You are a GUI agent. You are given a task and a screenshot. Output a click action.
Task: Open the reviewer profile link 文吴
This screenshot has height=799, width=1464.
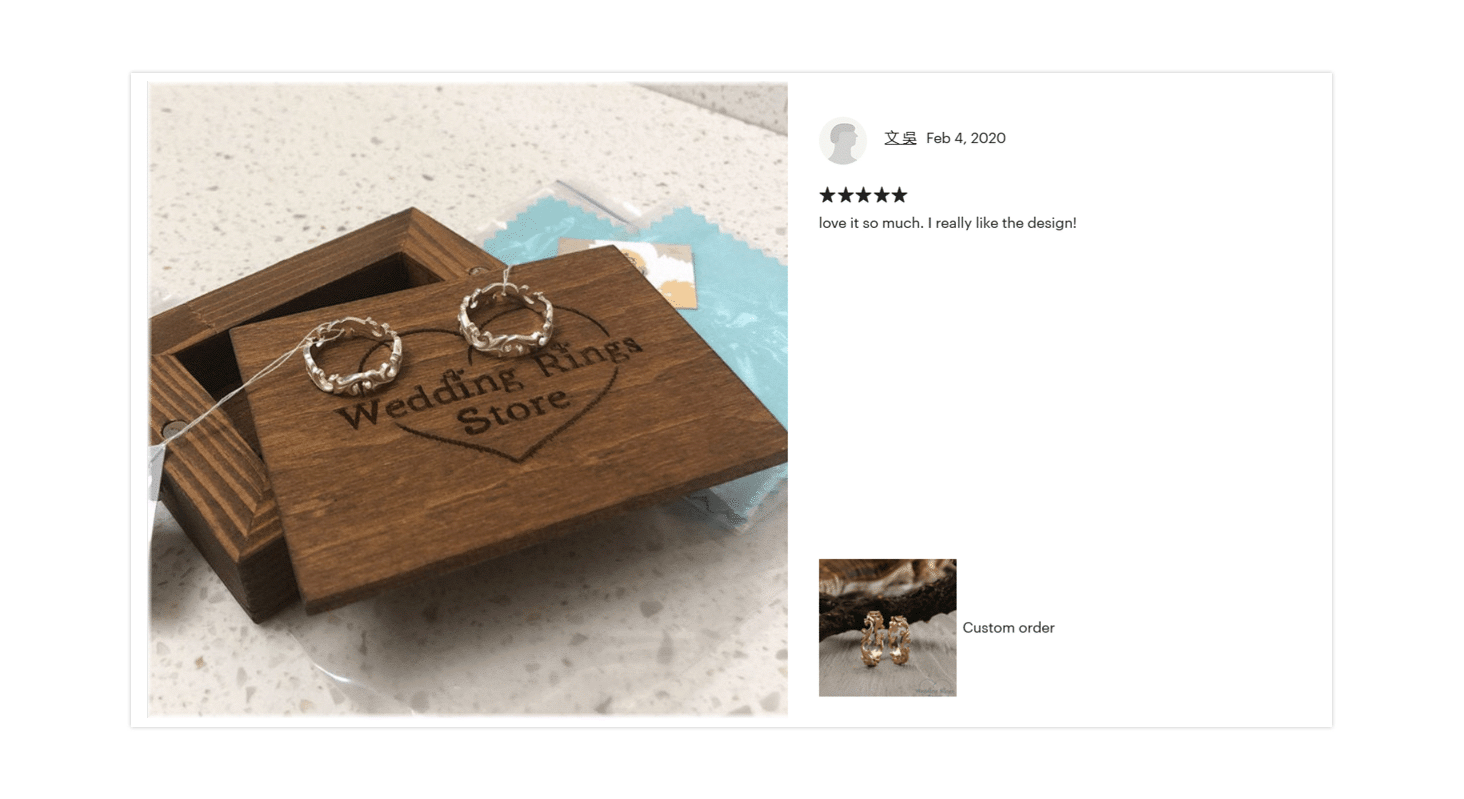tap(900, 138)
